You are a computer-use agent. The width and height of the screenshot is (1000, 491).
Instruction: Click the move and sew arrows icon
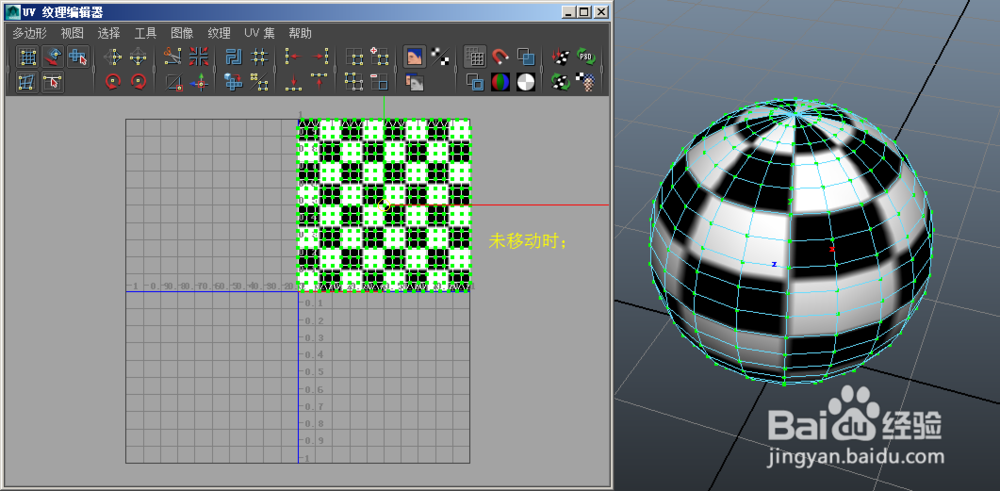click(x=198, y=81)
